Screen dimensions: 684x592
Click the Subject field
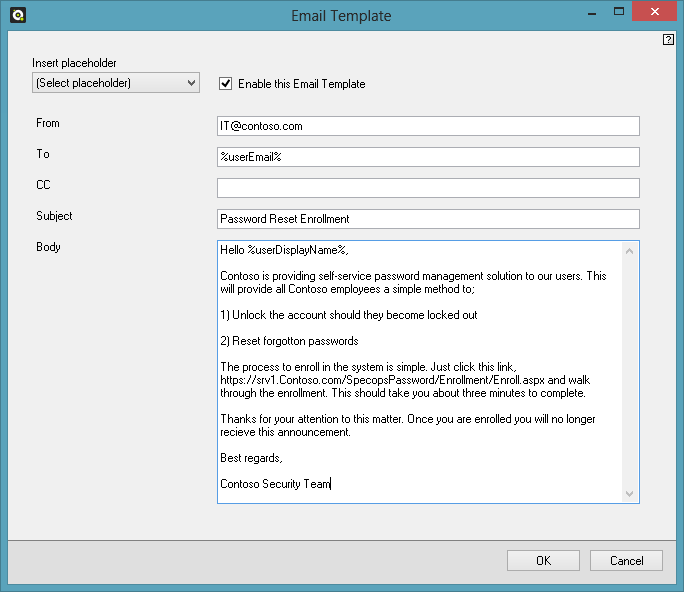pos(428,219)
